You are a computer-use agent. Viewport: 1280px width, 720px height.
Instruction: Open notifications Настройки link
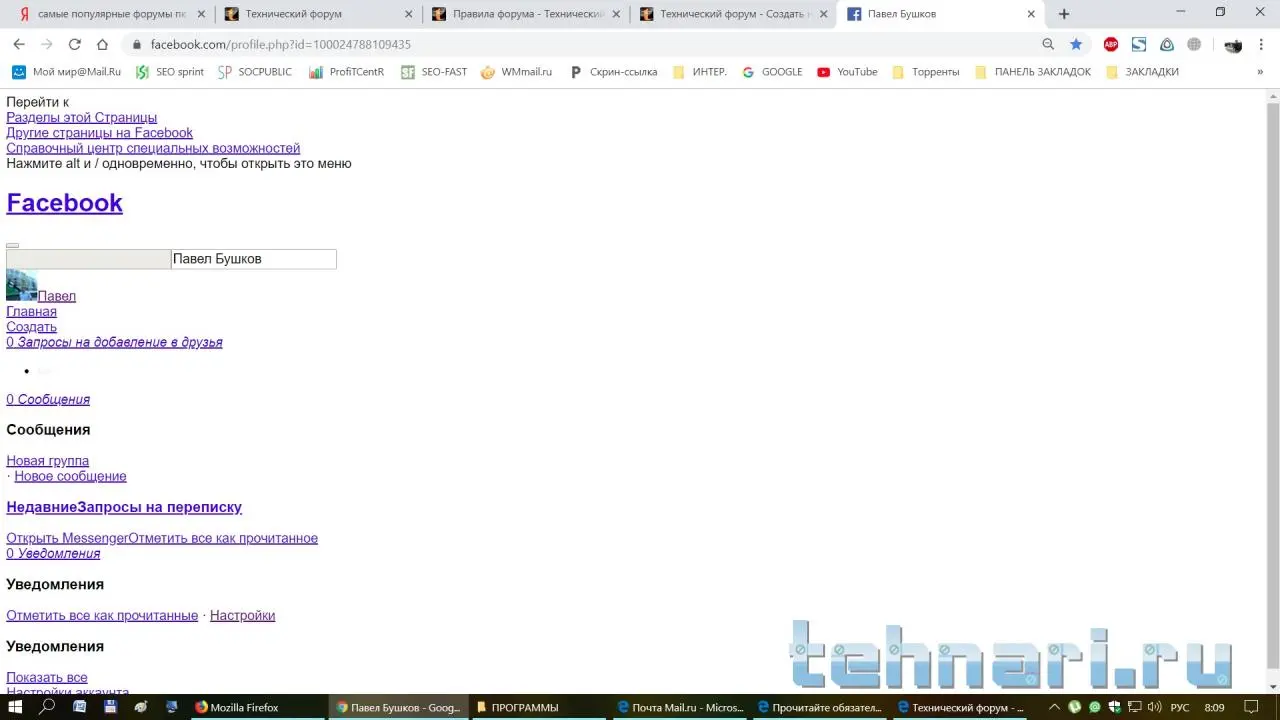(242, 615)
